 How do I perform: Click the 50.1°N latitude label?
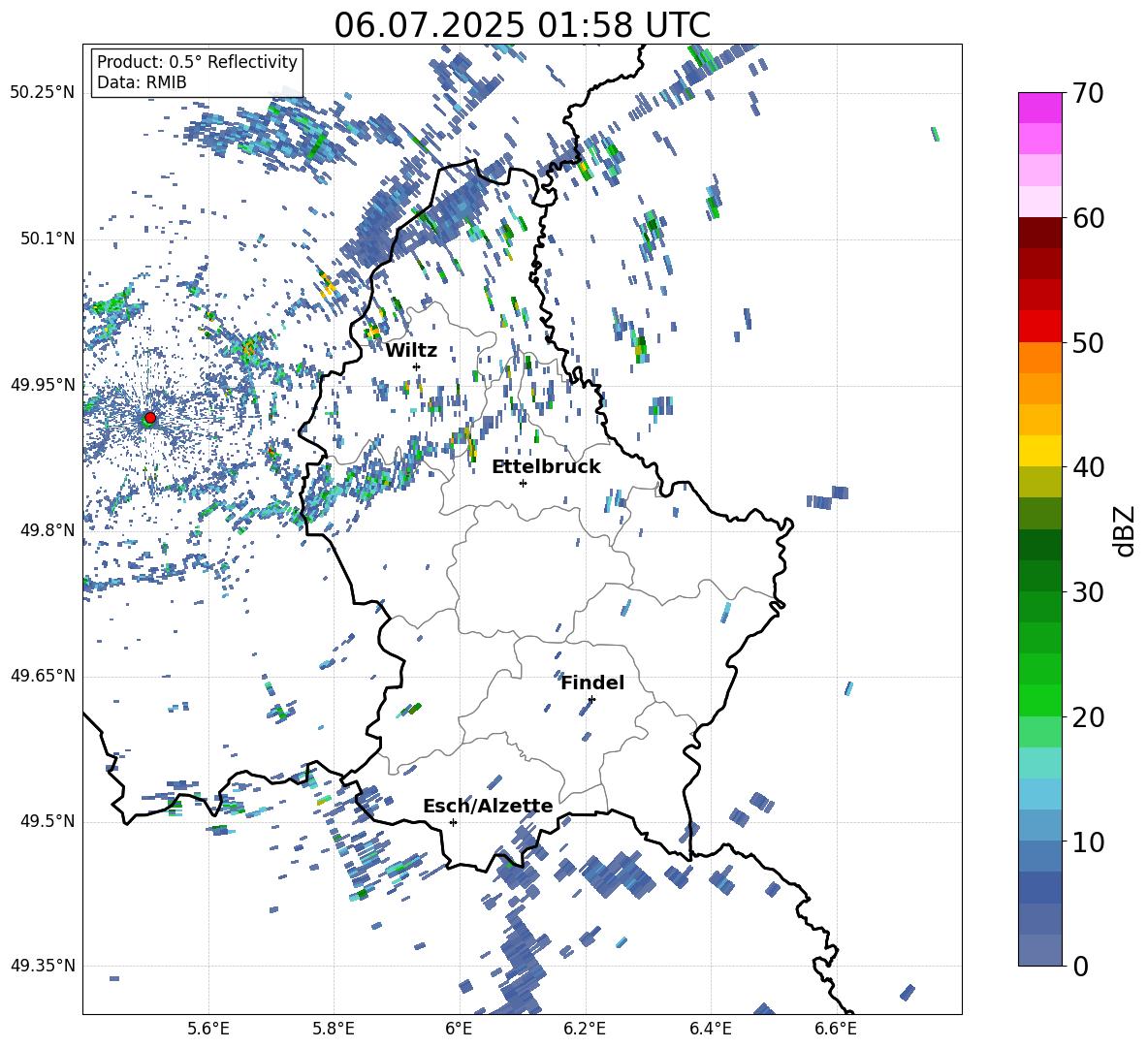(48, 239)
